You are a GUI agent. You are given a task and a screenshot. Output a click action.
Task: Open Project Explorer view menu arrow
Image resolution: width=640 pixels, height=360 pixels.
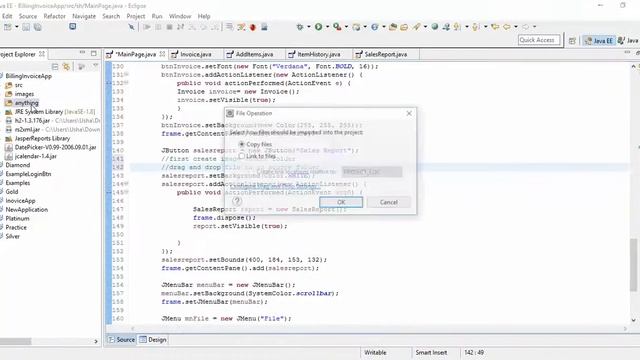tap(96, 66)
